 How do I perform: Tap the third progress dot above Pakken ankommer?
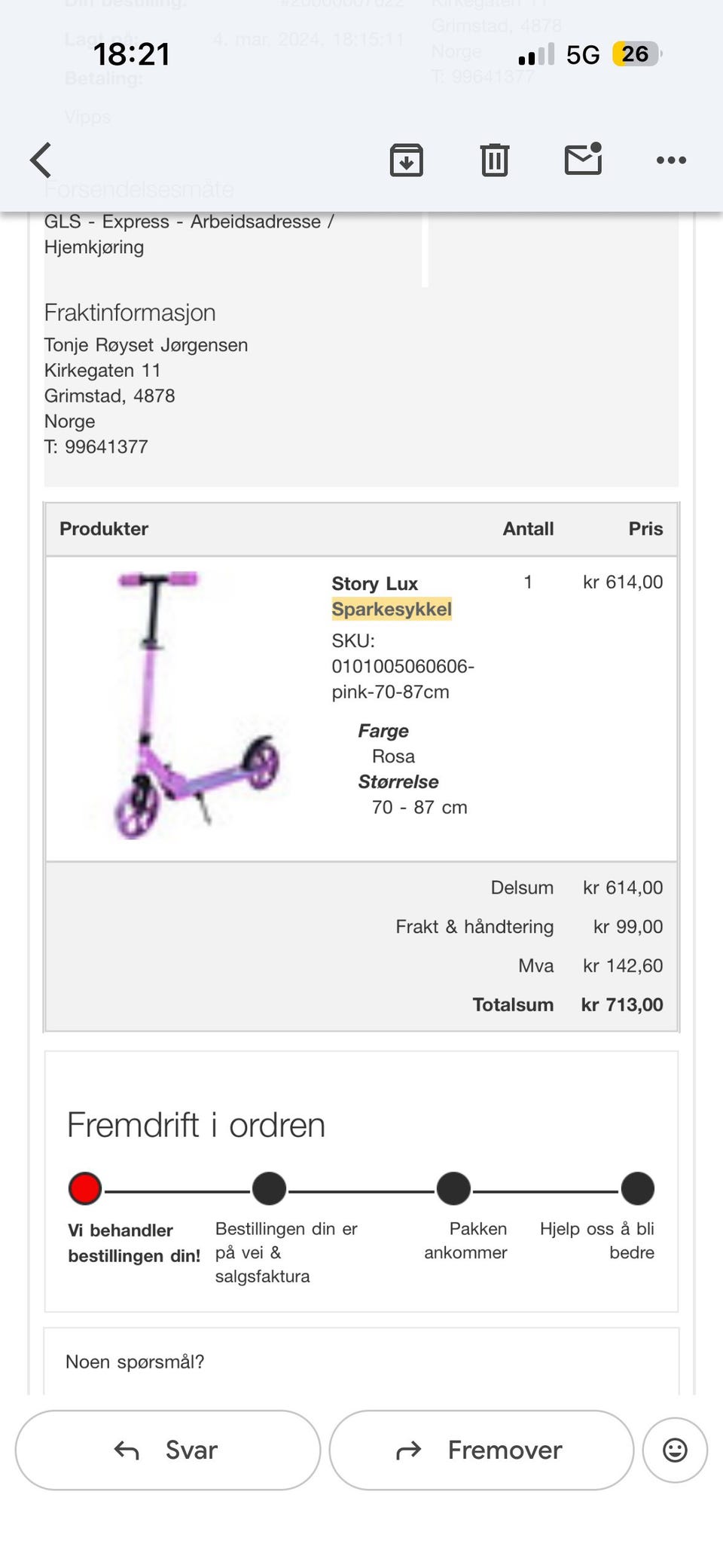pos(453,1188)
